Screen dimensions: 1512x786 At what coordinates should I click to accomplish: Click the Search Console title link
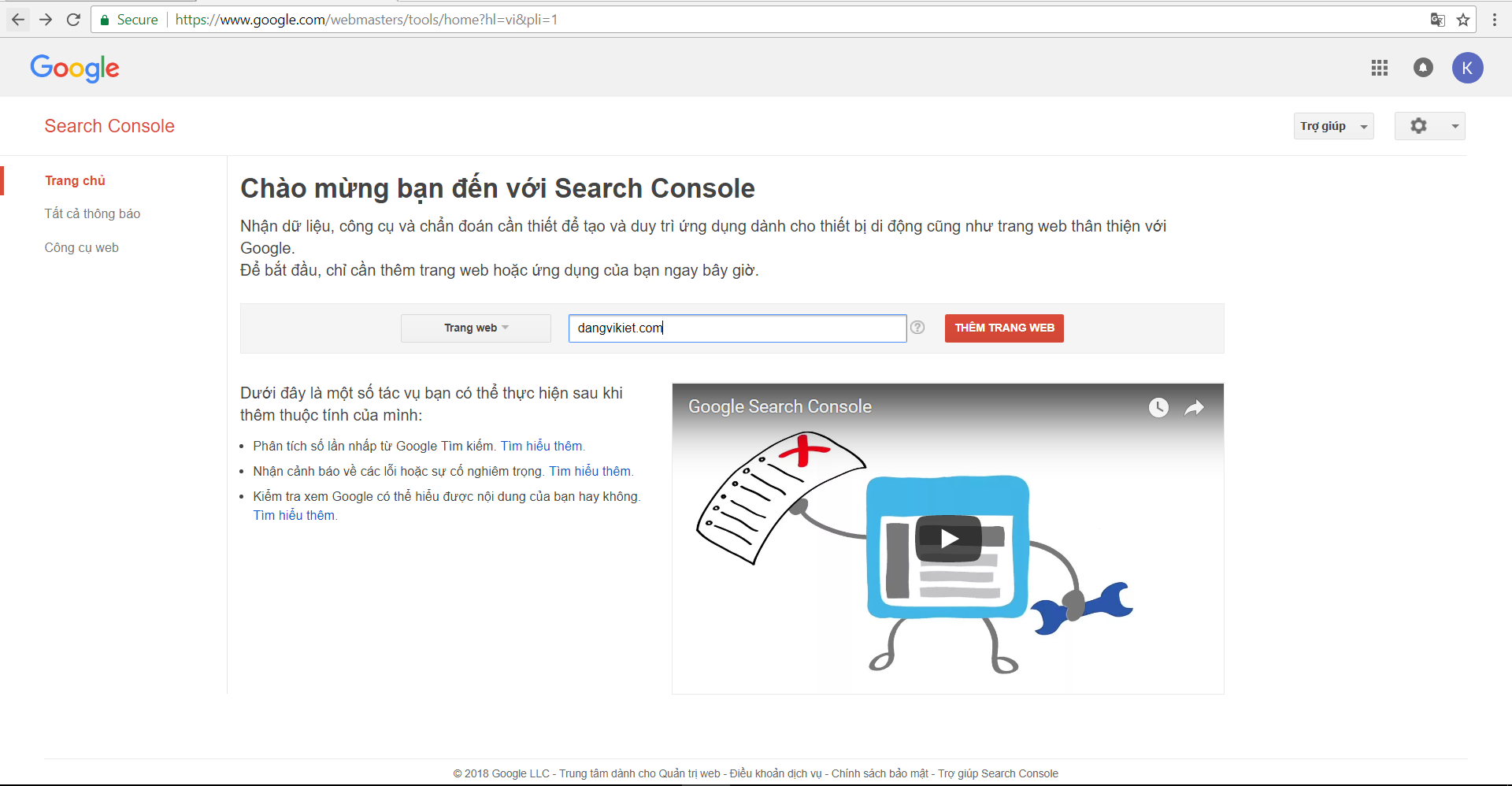[109, 126]
